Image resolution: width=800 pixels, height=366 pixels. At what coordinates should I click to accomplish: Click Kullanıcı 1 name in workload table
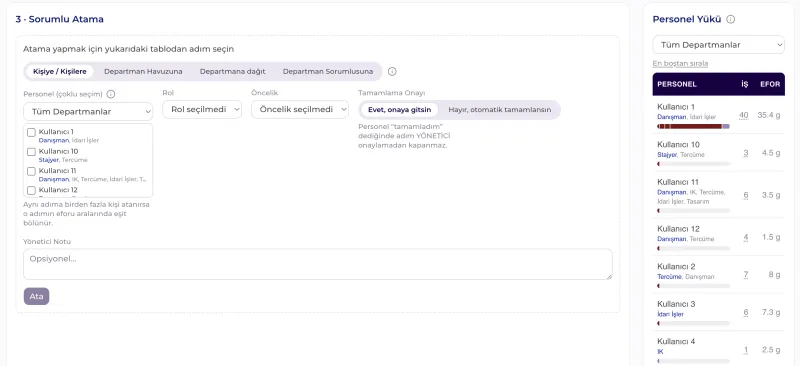tap(676, 107)
